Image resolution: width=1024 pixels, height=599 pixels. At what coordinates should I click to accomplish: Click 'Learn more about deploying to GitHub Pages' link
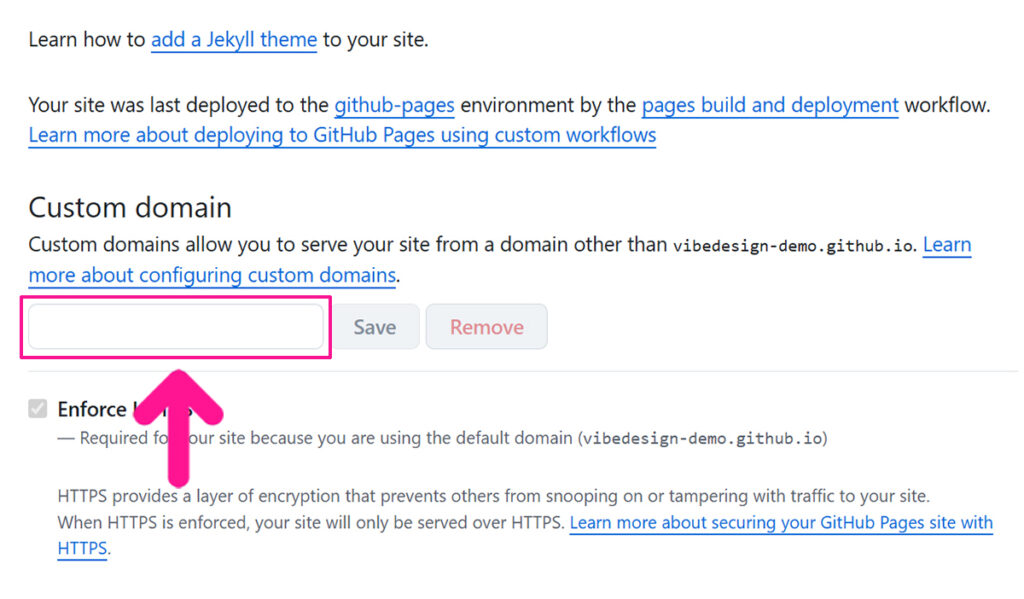(x=342, y=135)
